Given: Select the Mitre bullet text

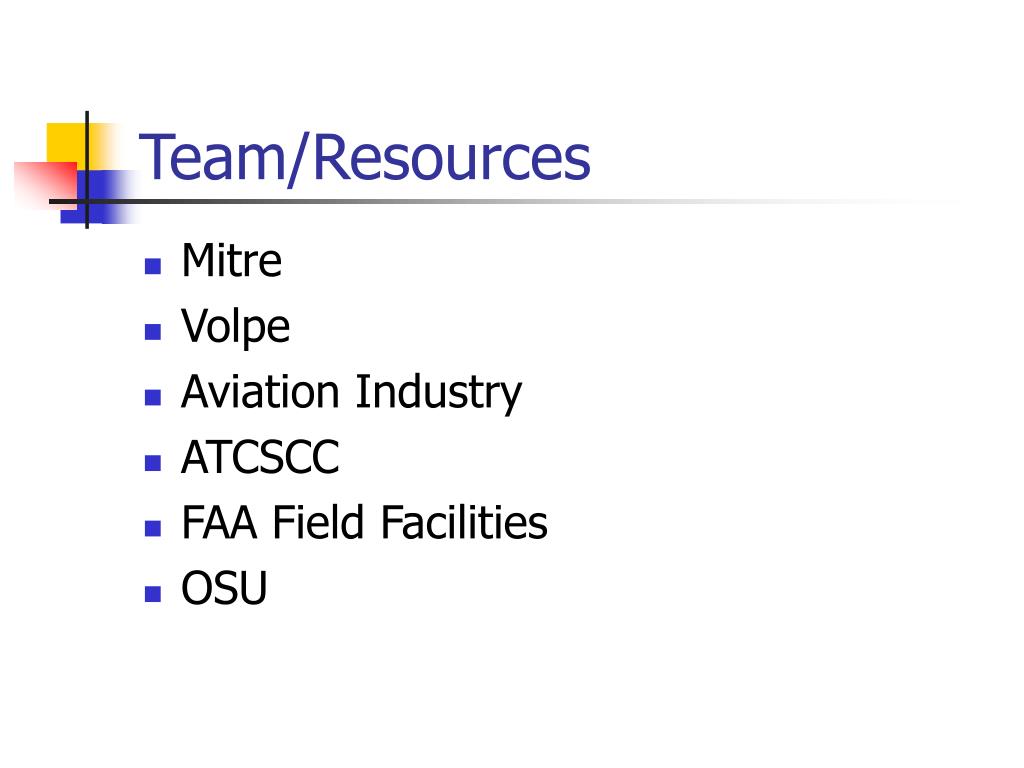Looking at the screenshot, I should [232, 261].
